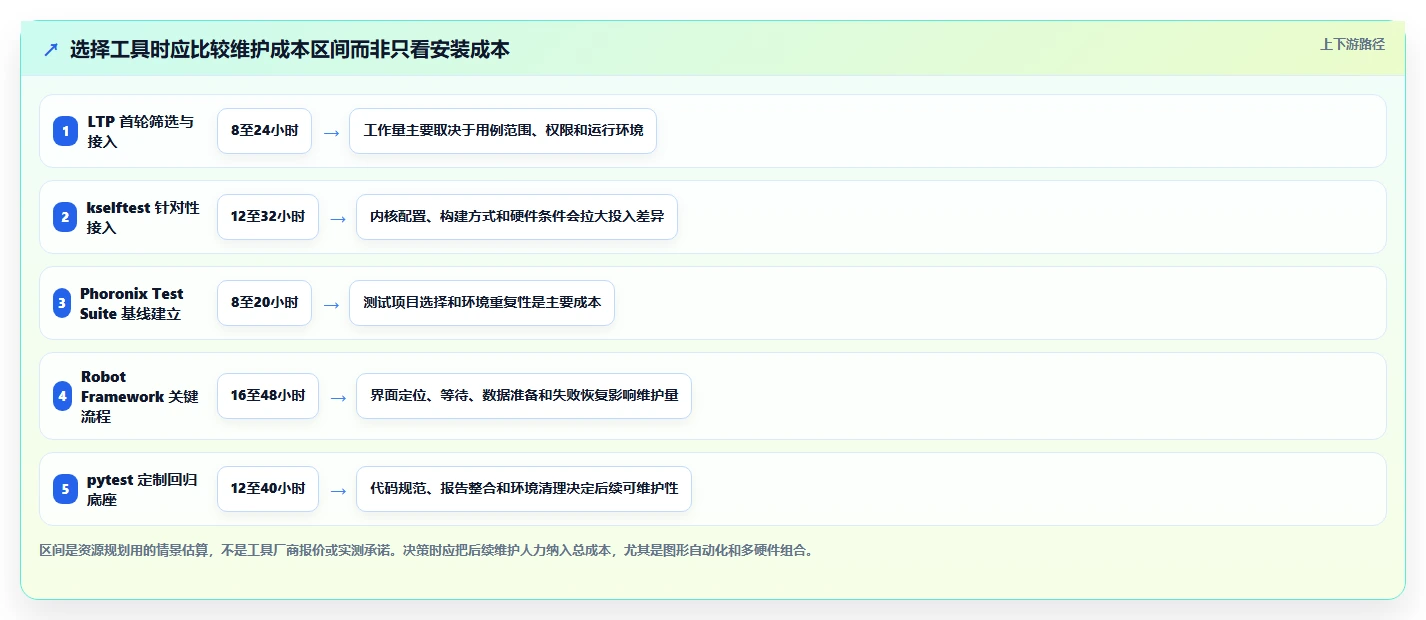This screenshot has height=620, width=1426.
Task: Select the Robot Framework 关键流程 label
Action: coord(140,396)
